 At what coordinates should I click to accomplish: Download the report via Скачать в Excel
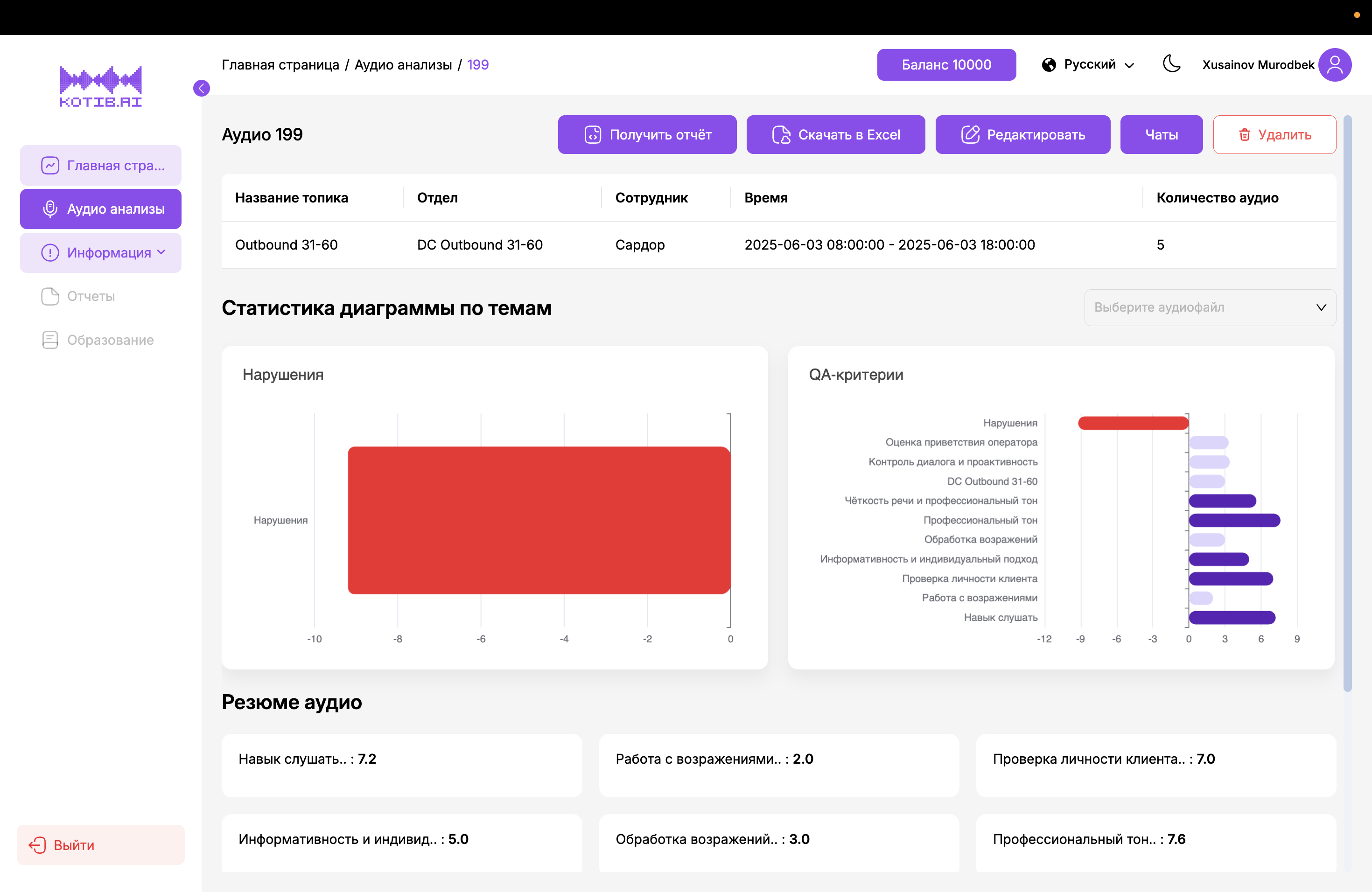coord(835,134)
